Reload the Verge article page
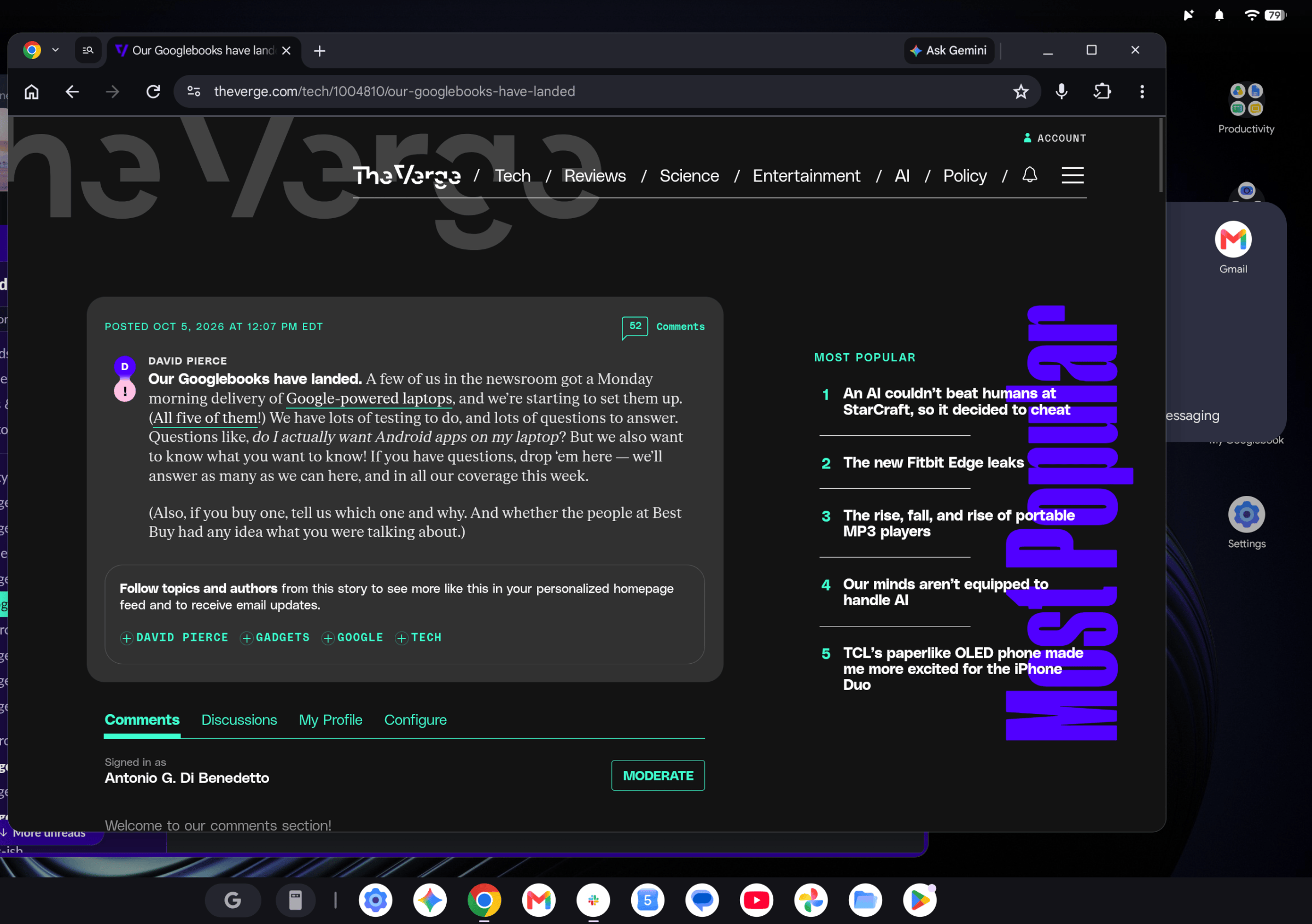Image resolution: width=1312 pixels, height=924 pixels. 153,91
